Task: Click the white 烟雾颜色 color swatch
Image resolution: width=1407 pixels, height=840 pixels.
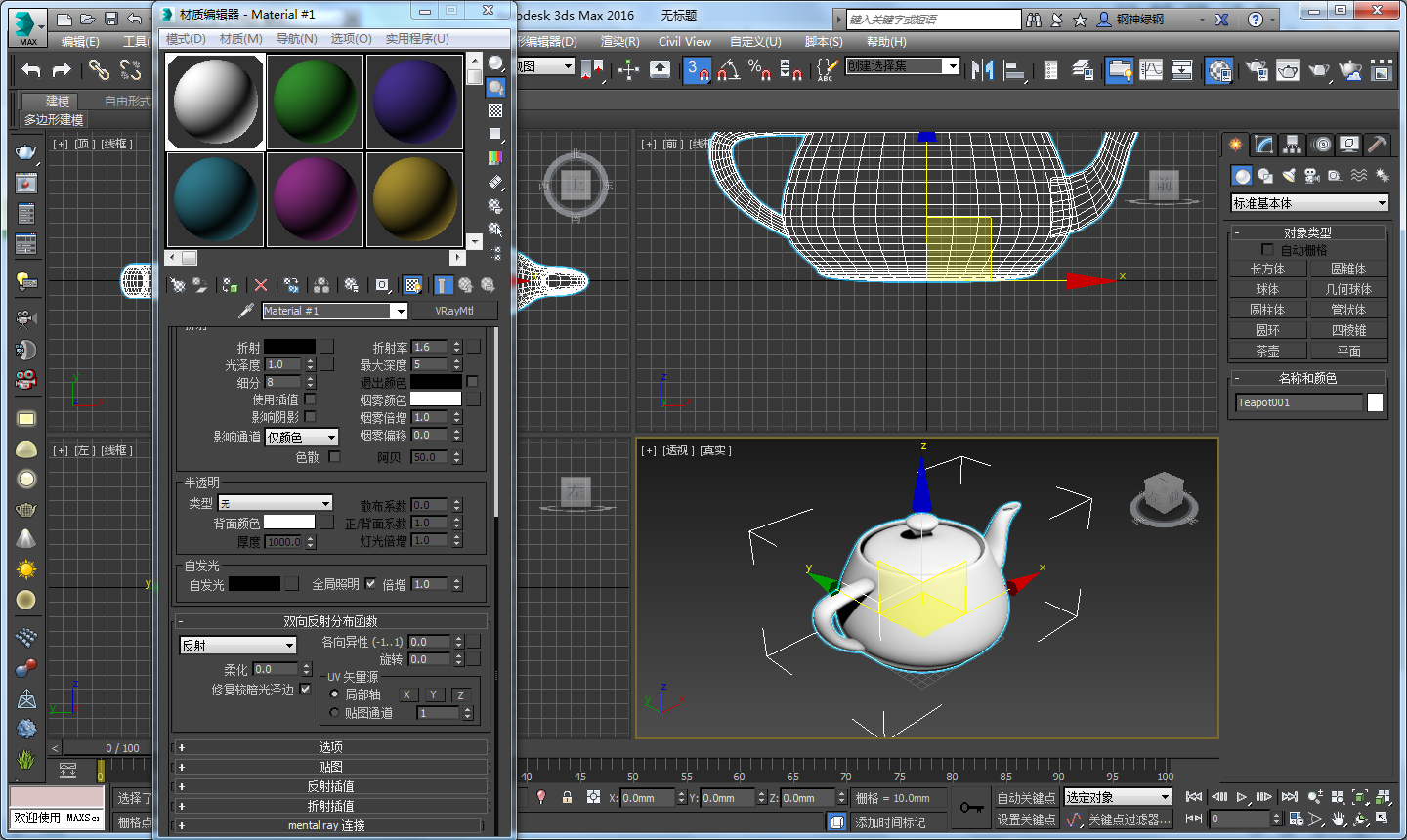Action: (x=435, y=399)
